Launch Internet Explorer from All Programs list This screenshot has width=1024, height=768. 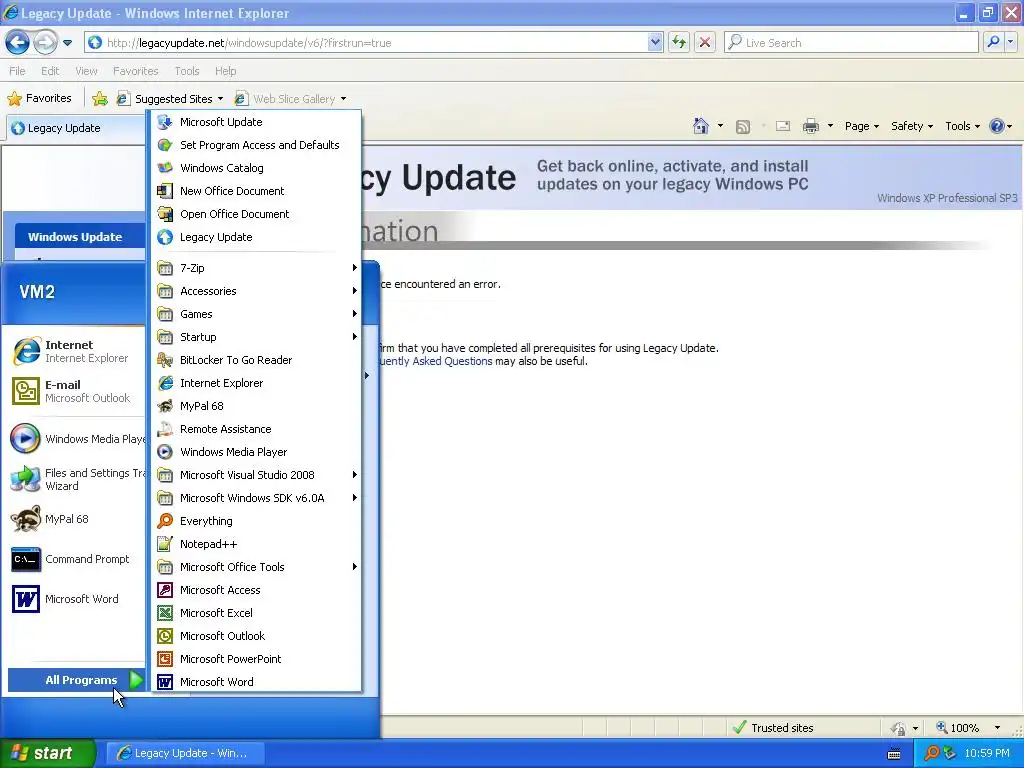[256, 383]
